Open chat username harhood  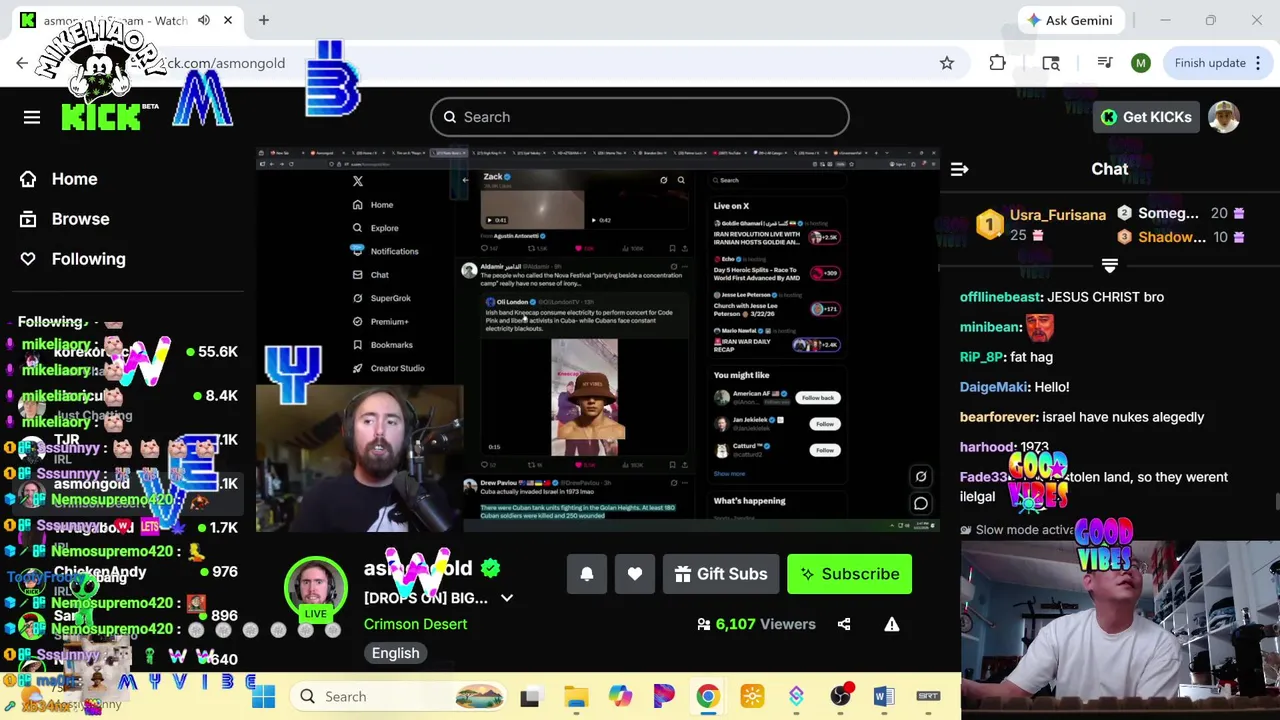(986, 447)
